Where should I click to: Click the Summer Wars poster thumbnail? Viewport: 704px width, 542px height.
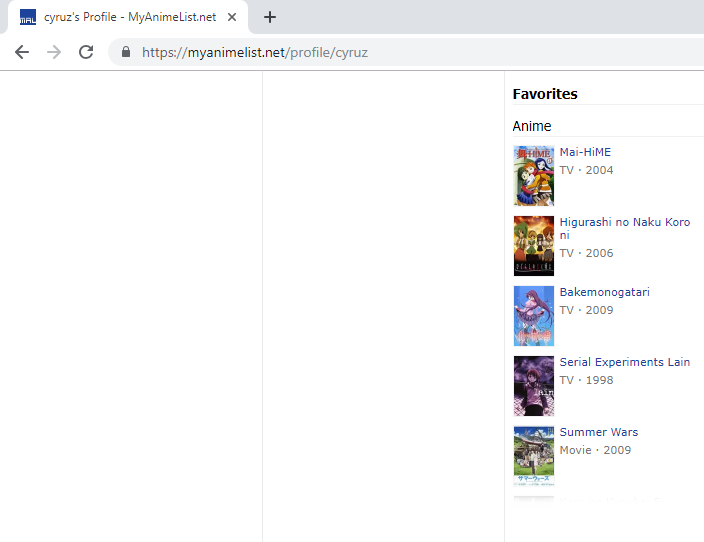point(534,456)
